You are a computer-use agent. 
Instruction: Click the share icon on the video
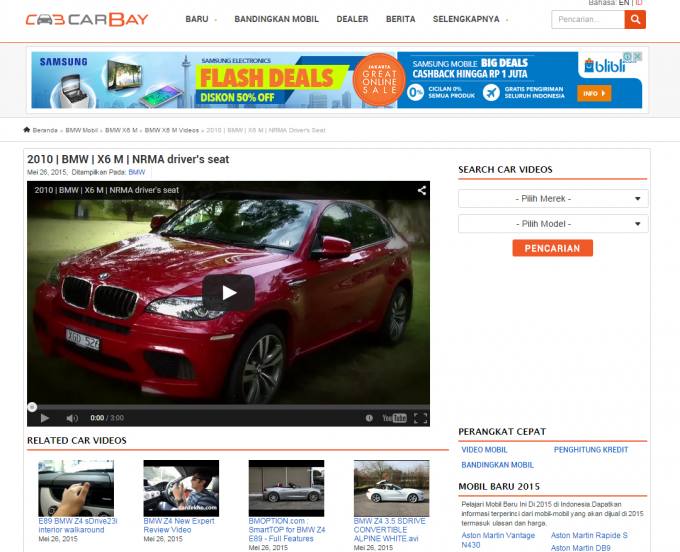[x=422, y=190]
